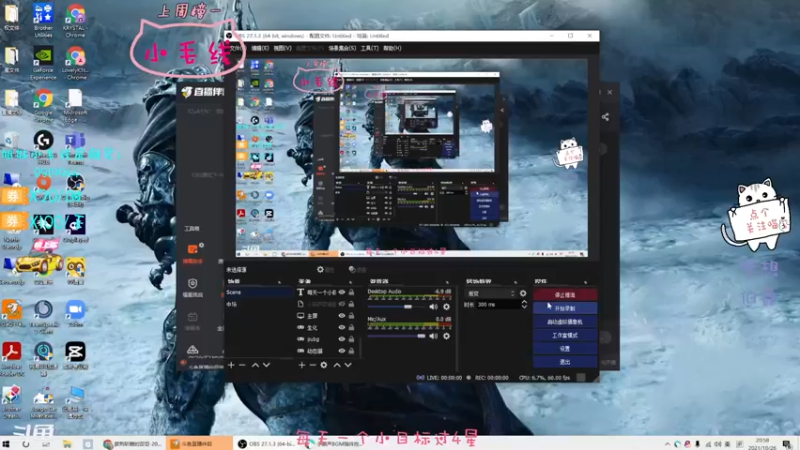Click Desktop Audio volume slider
The width and height of the screenshot is (800, 450).
(x=396, y=307)
